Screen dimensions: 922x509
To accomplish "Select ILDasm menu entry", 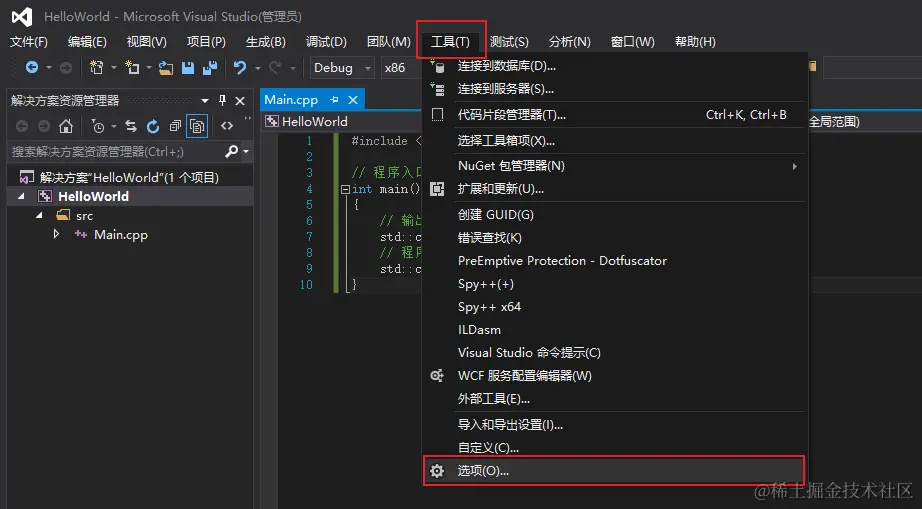I will tap(613, 330).
